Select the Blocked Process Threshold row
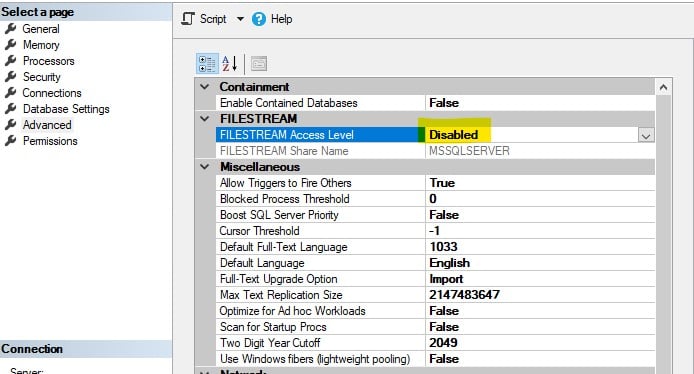The width and height of the screenshot is (694, 374). click(435, 199)
